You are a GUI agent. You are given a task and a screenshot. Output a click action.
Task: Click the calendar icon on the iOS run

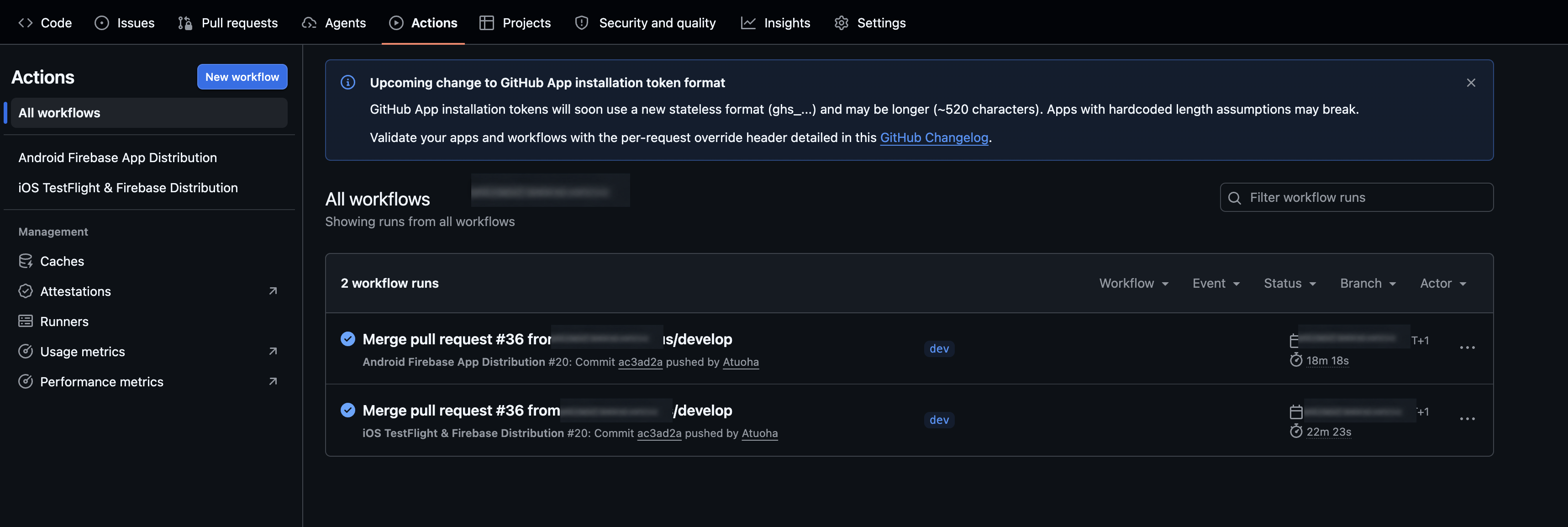(x=1296, y=412)
